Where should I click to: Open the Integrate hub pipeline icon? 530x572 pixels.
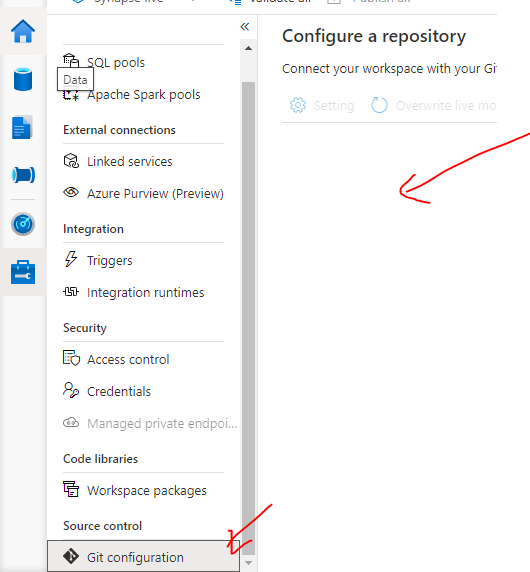coord(23,175)
